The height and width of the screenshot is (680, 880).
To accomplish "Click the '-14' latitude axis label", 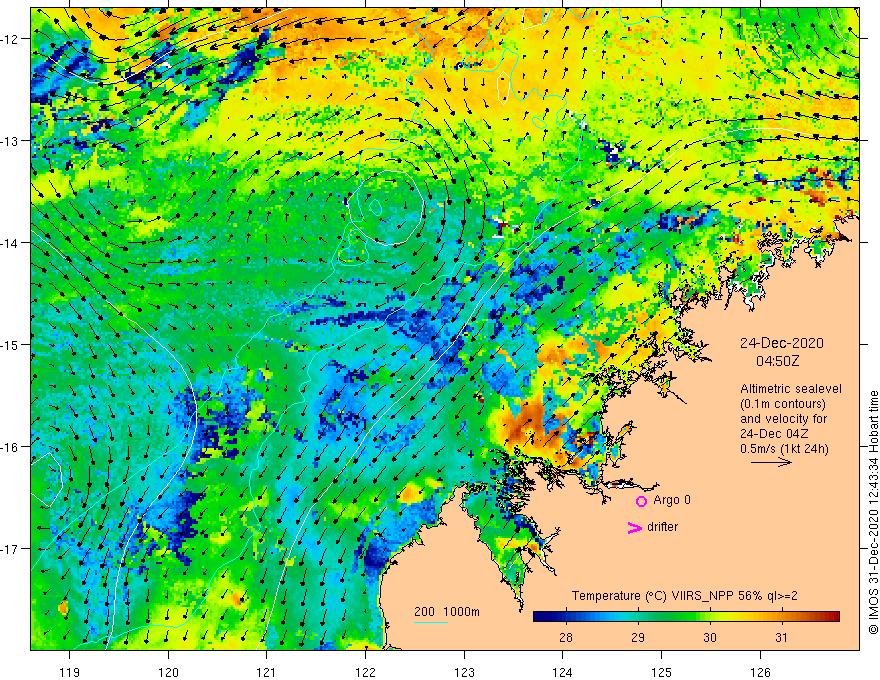I will point(10,243).
